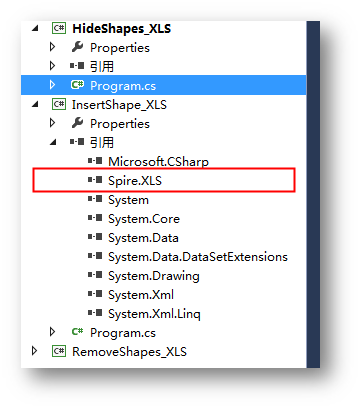Click the C# icon of InsertShape_XLS Program.cs
Screen dimensions: 362x410
click(77, 332)
